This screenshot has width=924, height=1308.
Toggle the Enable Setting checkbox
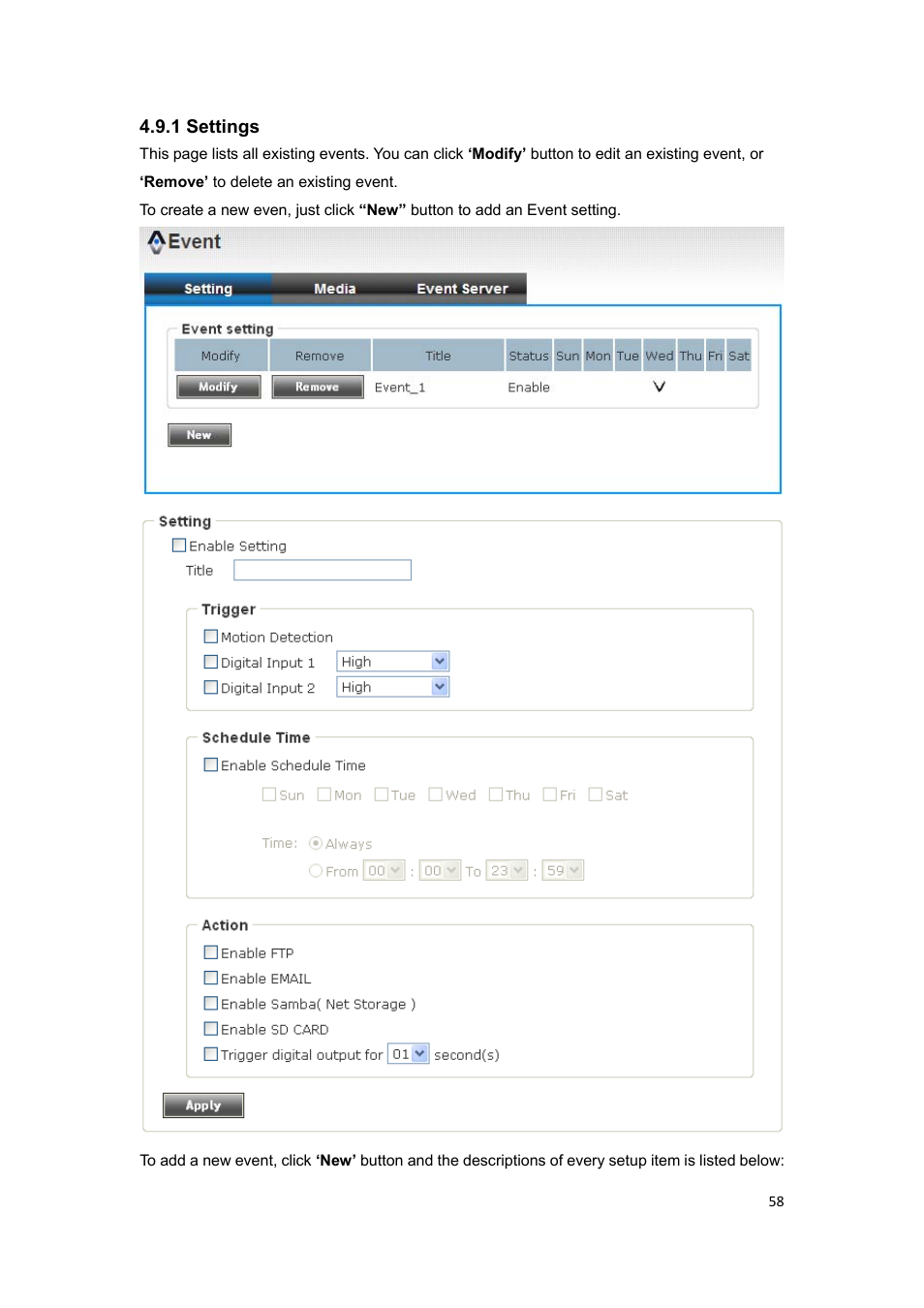(x=179, y=545)
